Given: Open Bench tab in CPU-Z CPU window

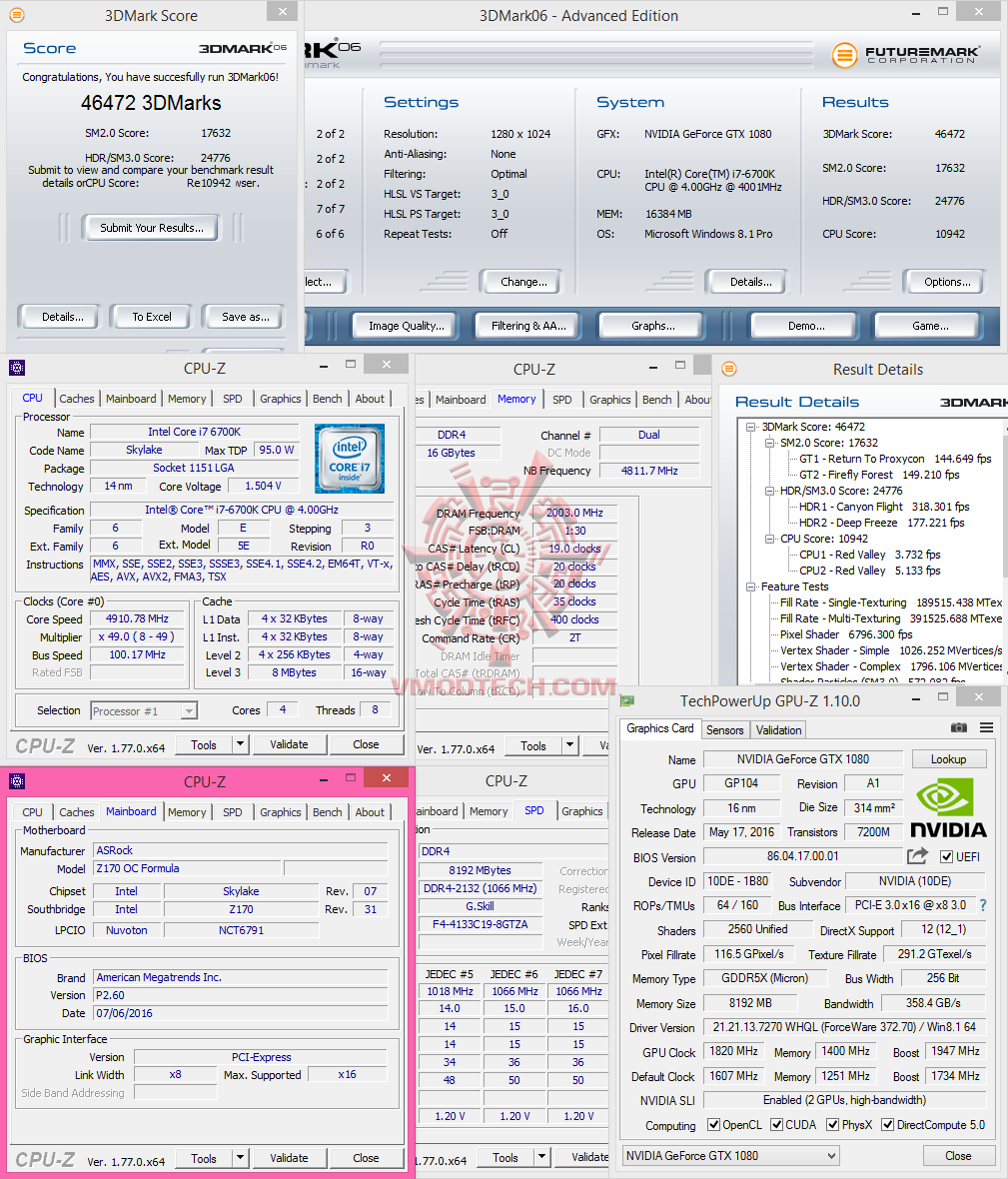Looking at the screenshot, I should (x=327, y=399).
